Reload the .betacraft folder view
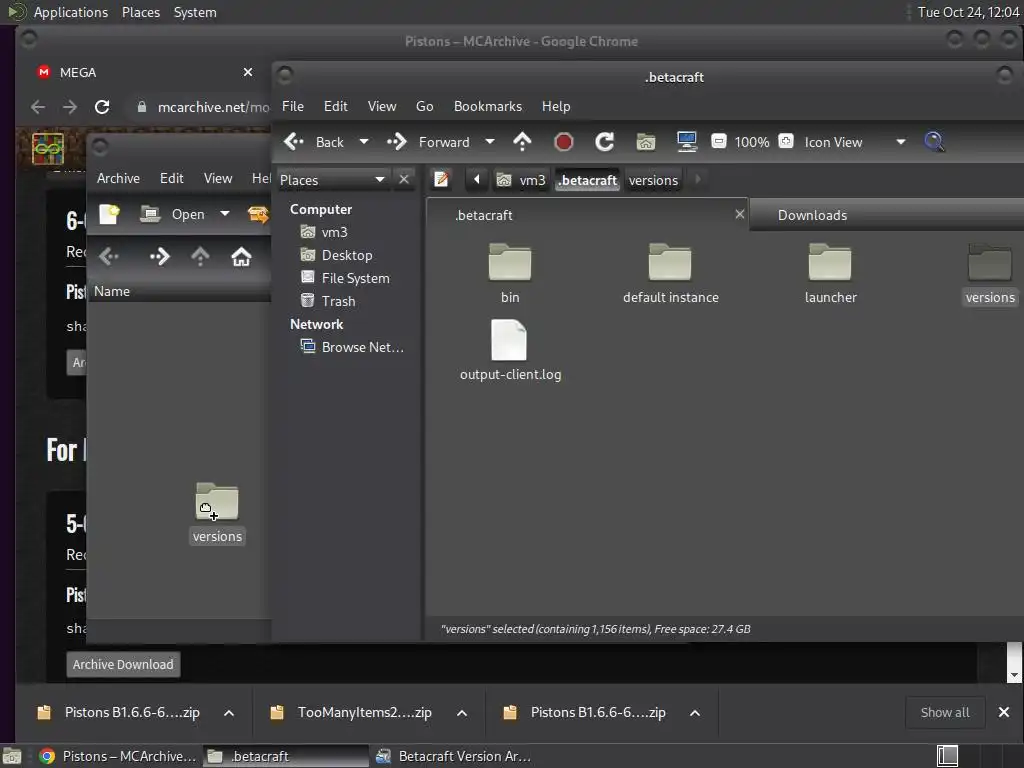The width and height of the screenshot is (1024, 768). point(605,142)
